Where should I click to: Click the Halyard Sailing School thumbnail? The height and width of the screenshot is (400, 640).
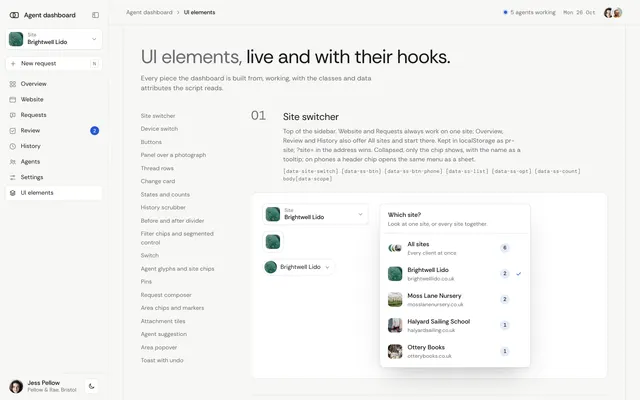tap(395, 325)
